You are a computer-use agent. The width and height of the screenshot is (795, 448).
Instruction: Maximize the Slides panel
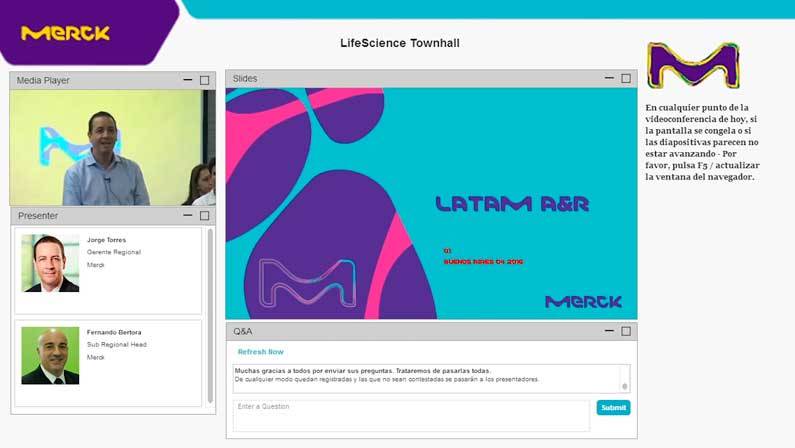[x=626, y=78]
